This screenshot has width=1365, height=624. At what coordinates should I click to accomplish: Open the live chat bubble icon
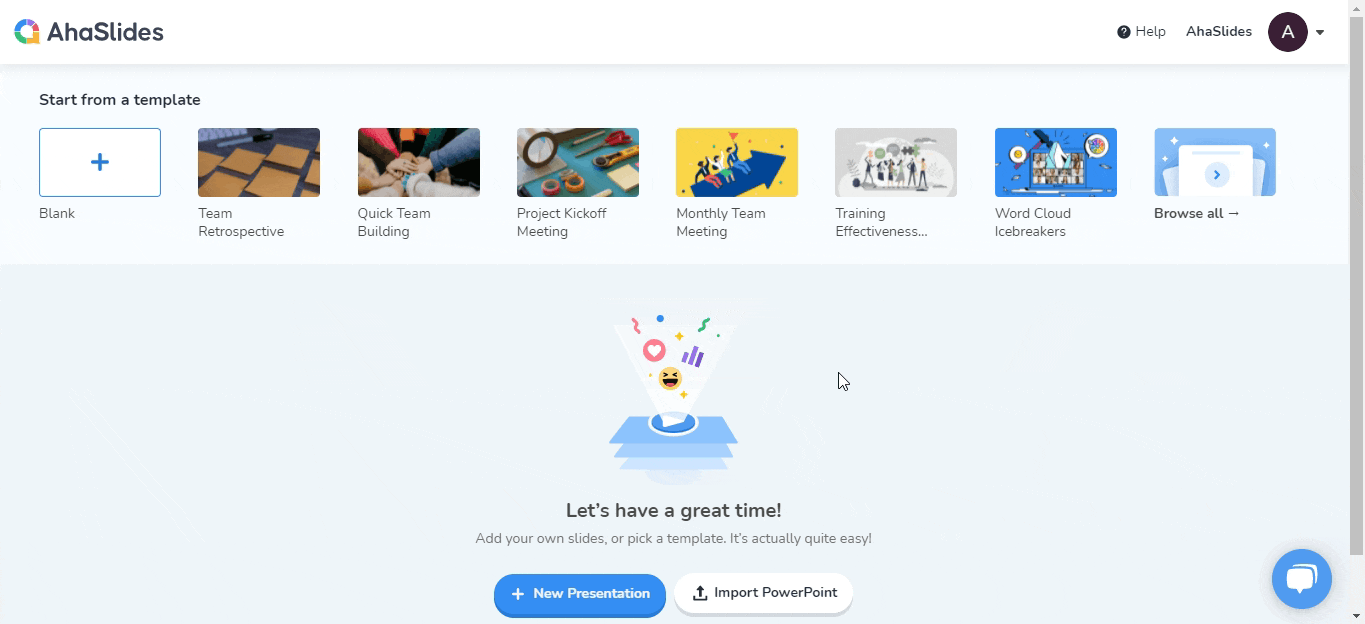pos(1302,579)
